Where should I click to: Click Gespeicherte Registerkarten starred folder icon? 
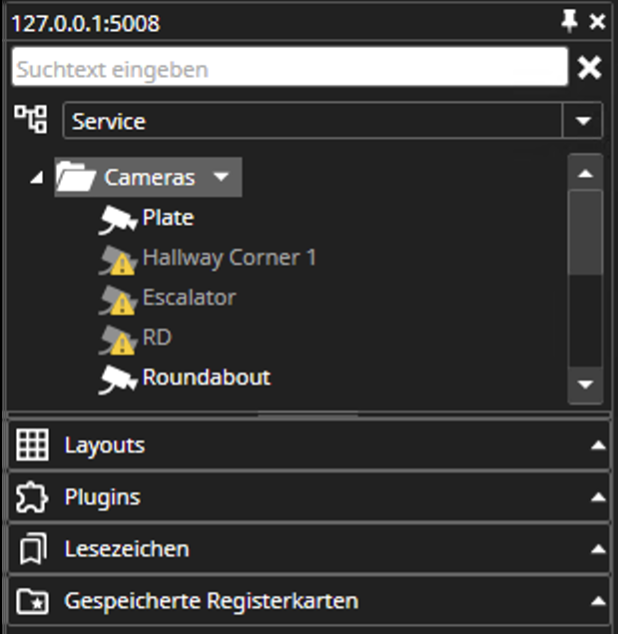32,601
